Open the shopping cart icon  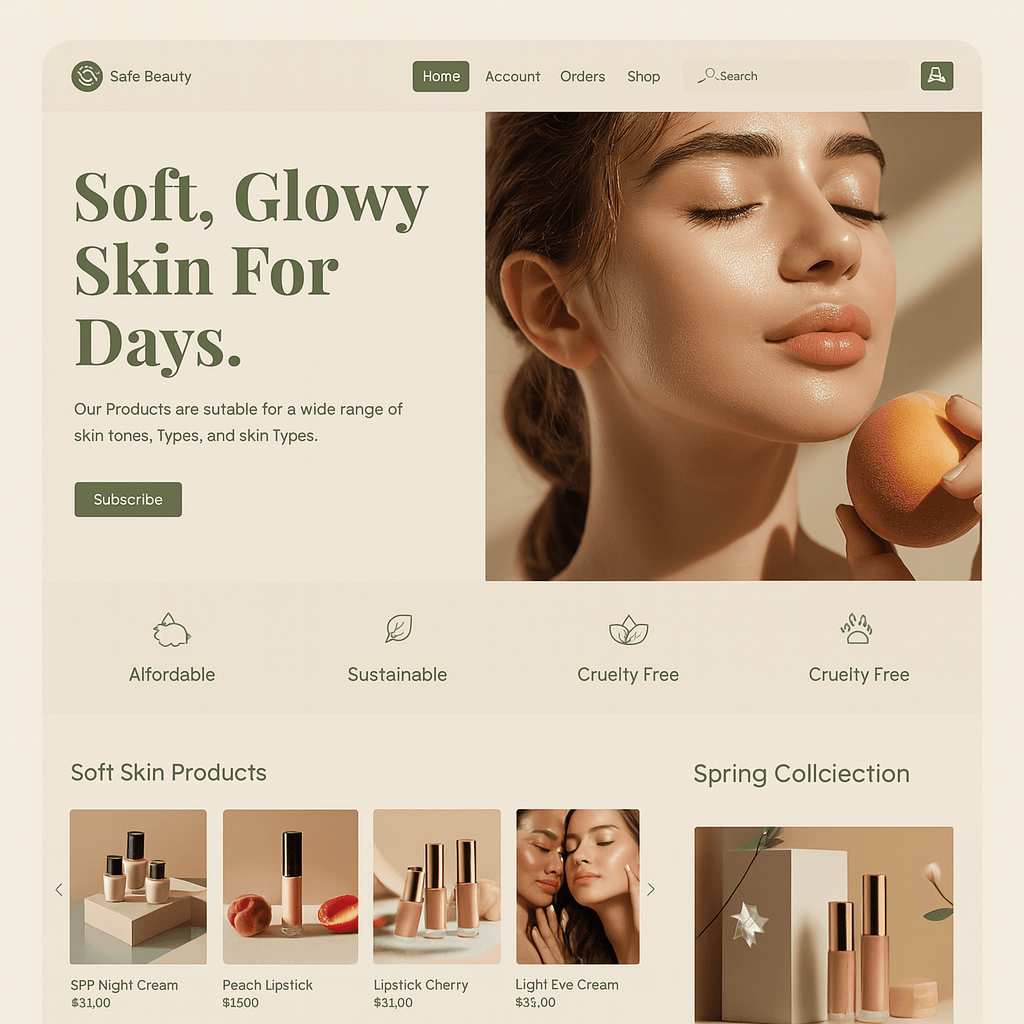point(936,76)
